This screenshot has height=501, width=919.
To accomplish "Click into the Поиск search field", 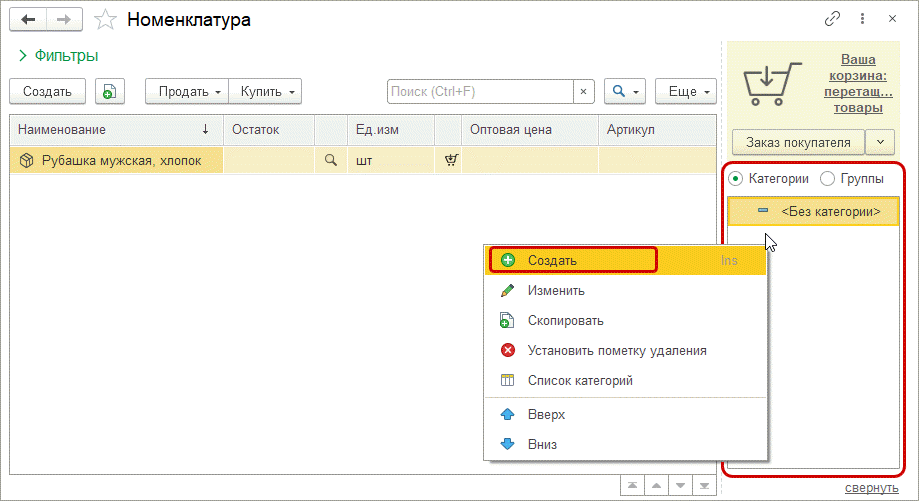I will point(478,91).
